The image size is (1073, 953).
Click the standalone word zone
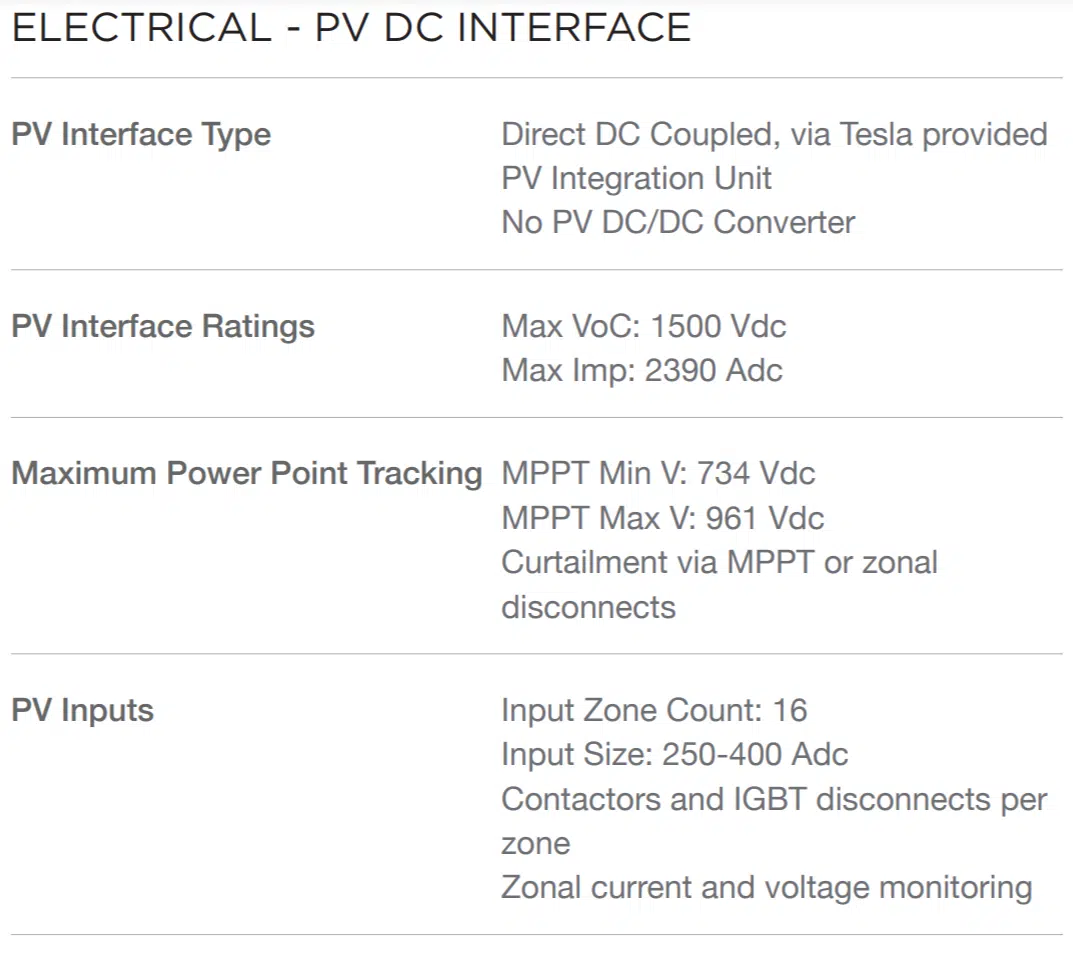click(535, 843)
